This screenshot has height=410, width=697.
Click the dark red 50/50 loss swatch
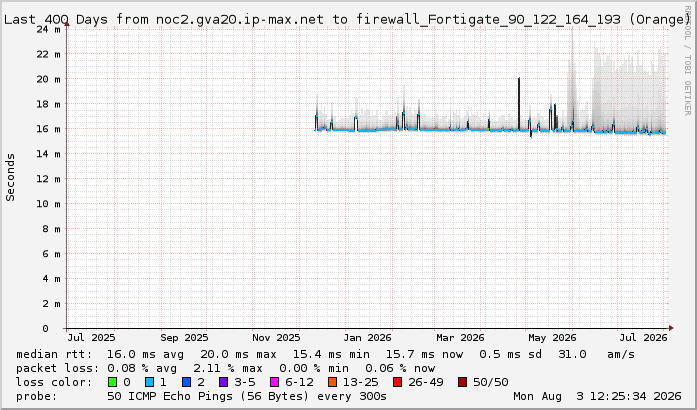[x=462, y=382]
